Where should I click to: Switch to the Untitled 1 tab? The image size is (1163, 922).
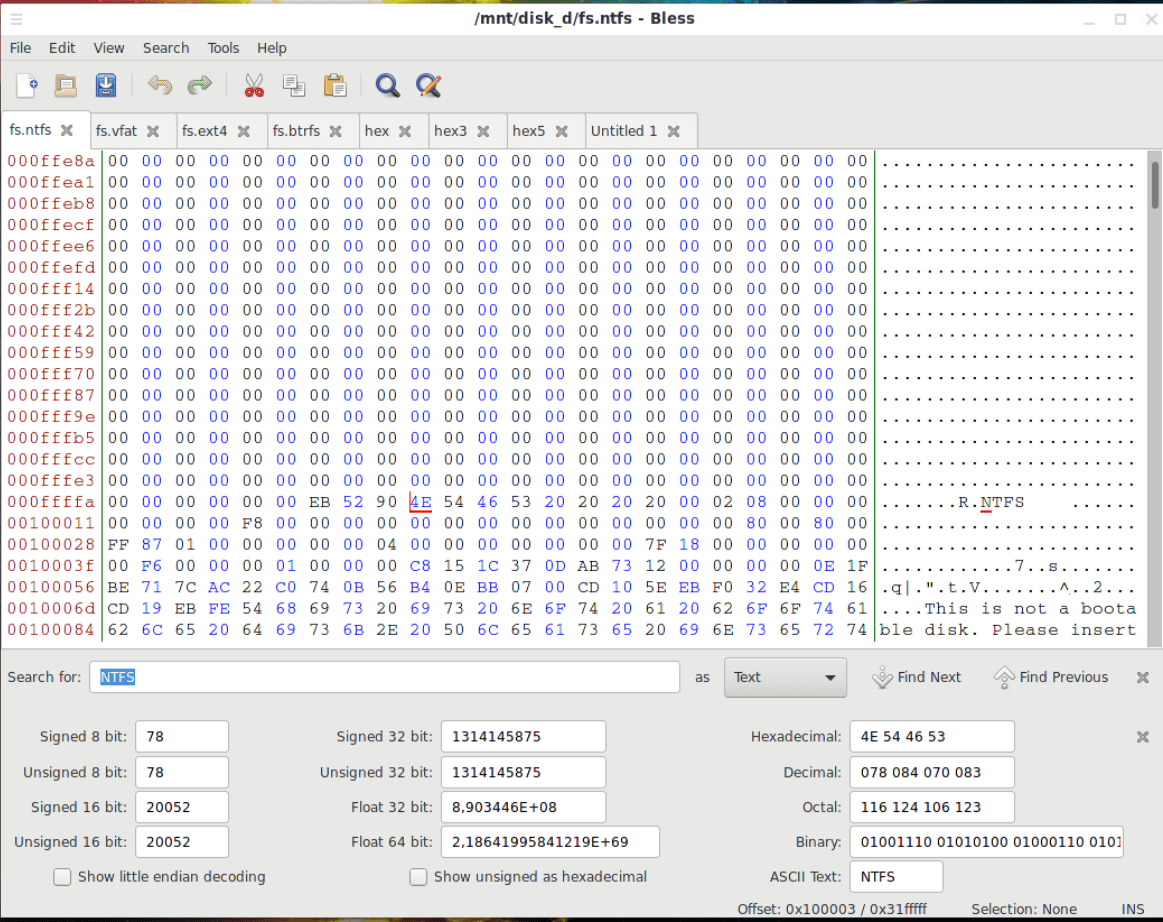point(624,131)
